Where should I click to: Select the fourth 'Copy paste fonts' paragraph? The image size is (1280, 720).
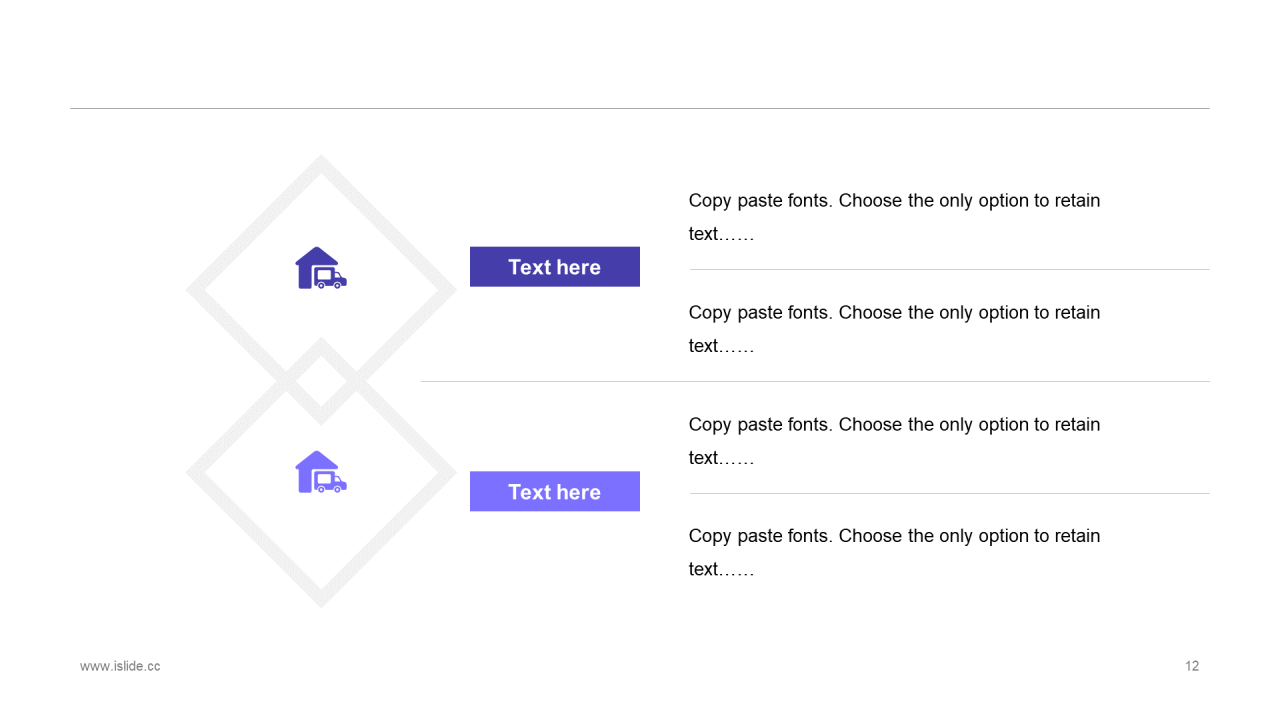pos(895,552)
